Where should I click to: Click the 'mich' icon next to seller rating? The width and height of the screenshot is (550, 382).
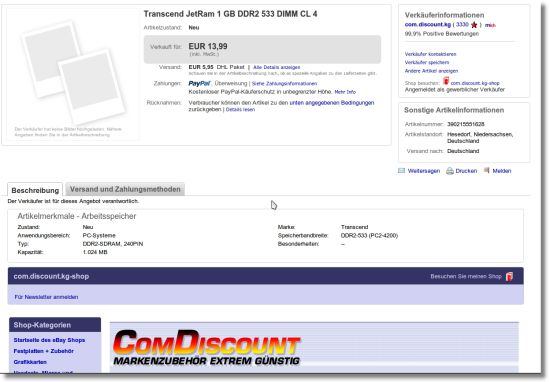click(490, 25)
